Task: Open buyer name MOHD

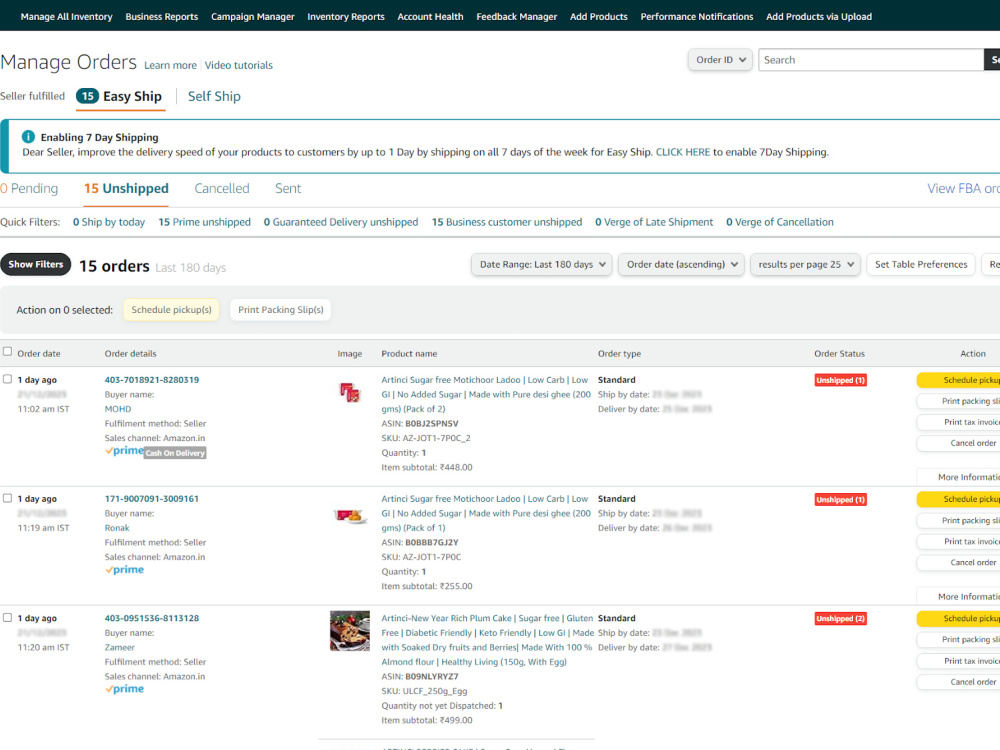Action: click(x=118, y=409)
